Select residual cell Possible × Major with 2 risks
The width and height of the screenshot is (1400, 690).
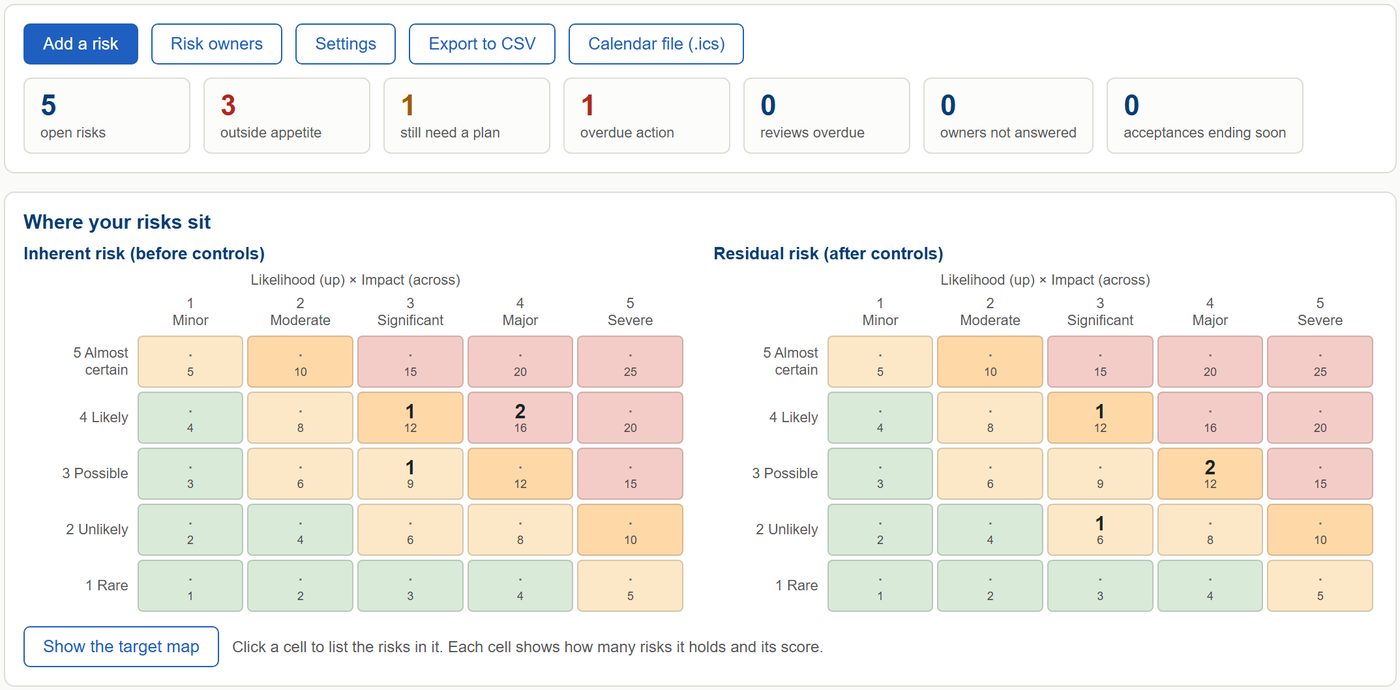click(x=1210, y=474)
